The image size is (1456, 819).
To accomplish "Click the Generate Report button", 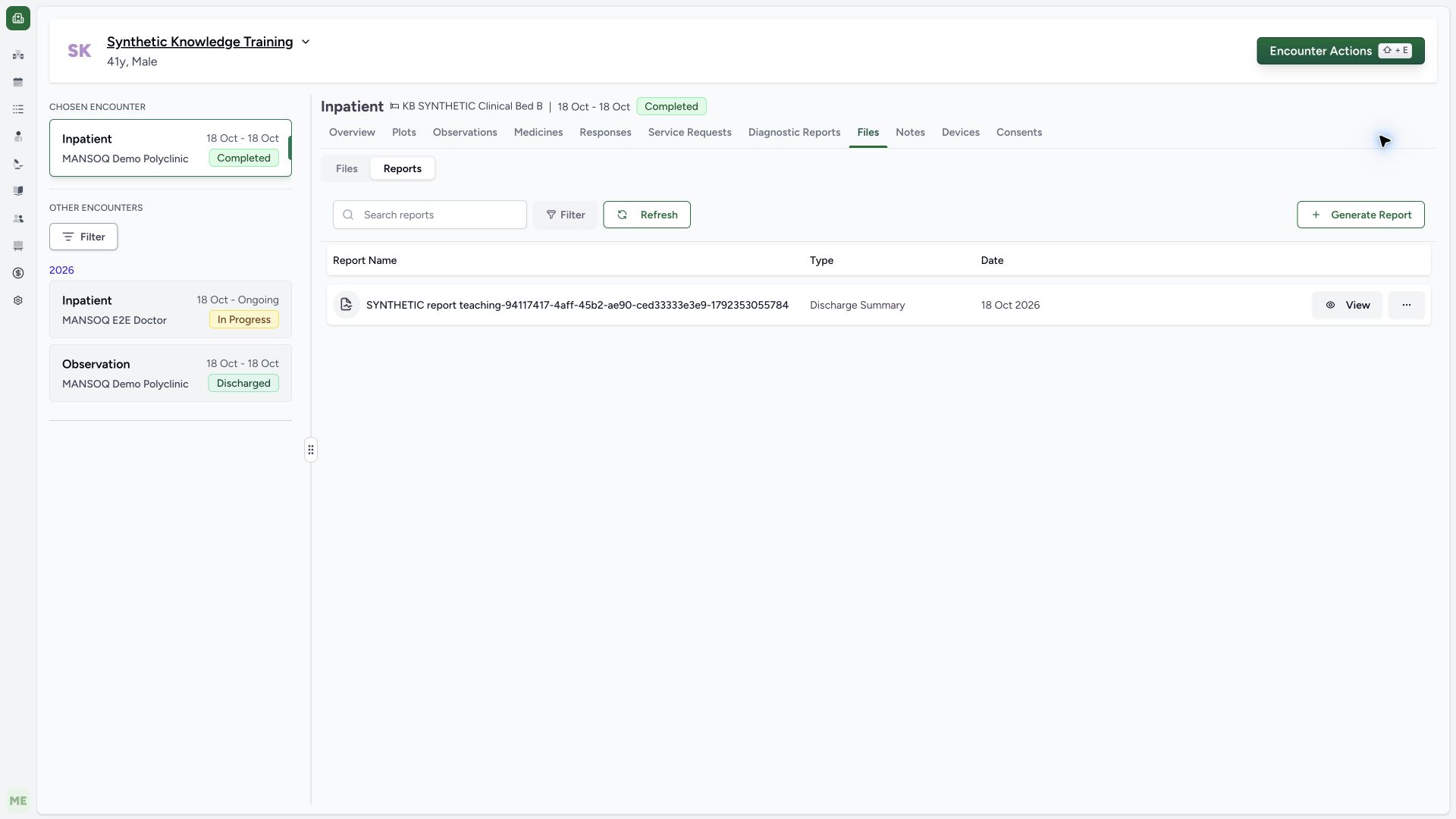I will (1360, 215).
